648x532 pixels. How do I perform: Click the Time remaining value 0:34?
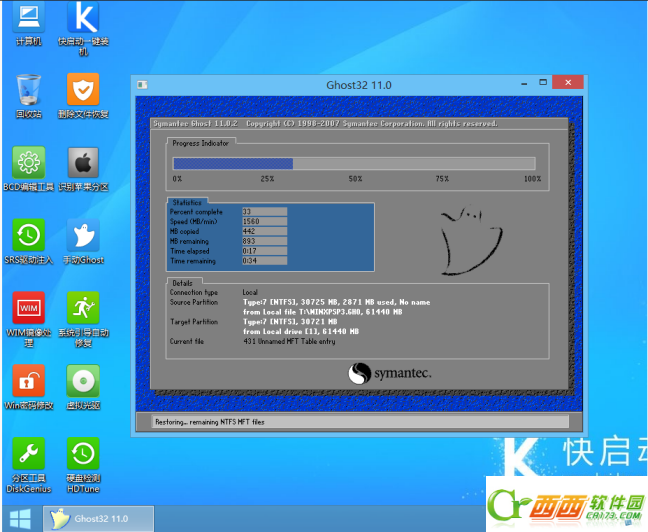click(264, 261)
